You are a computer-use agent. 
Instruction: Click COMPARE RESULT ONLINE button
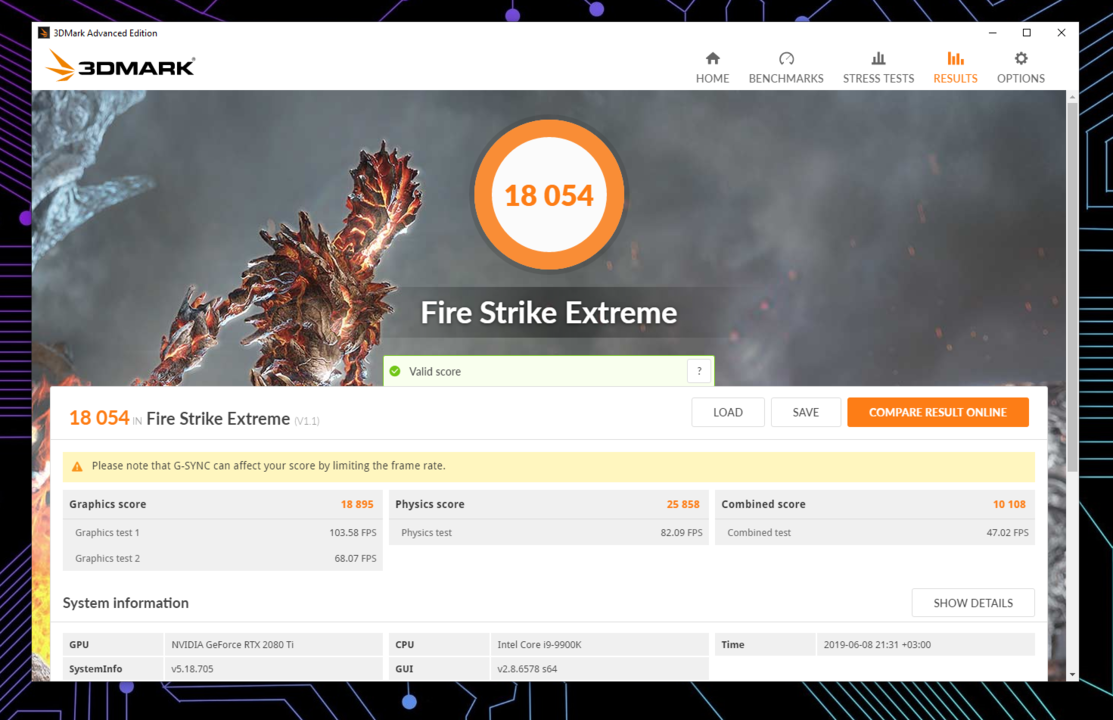tap(938, 413)
